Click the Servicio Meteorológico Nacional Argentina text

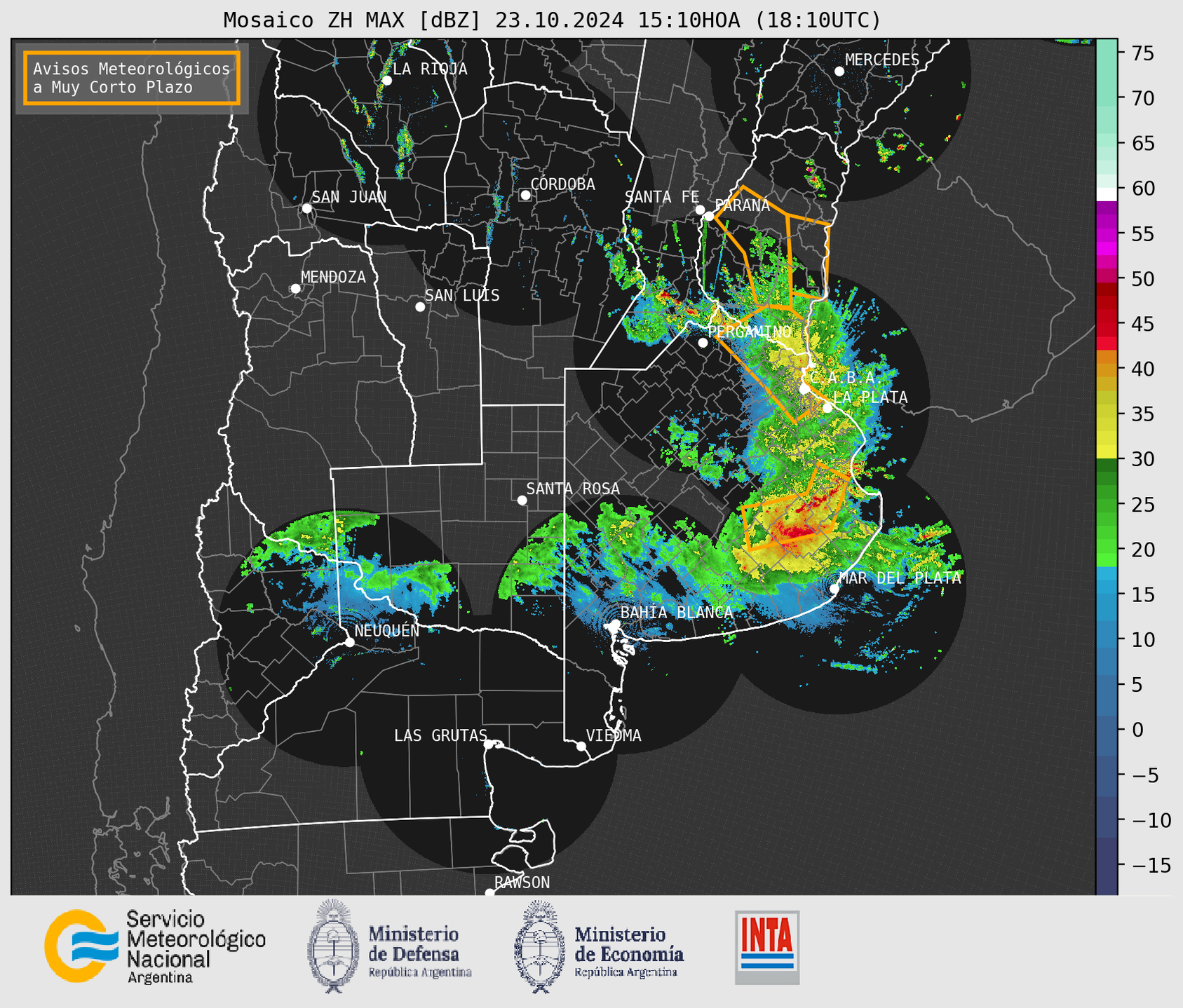[x=196, y=947]
